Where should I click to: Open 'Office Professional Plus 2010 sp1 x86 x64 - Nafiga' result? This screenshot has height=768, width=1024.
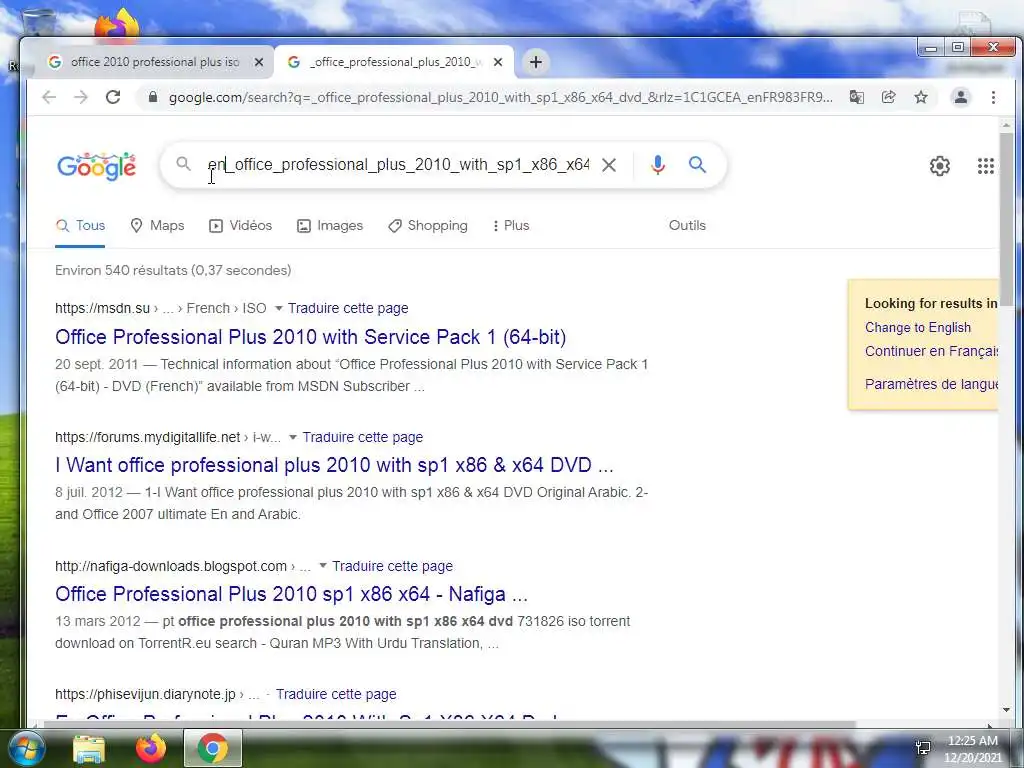291,594
